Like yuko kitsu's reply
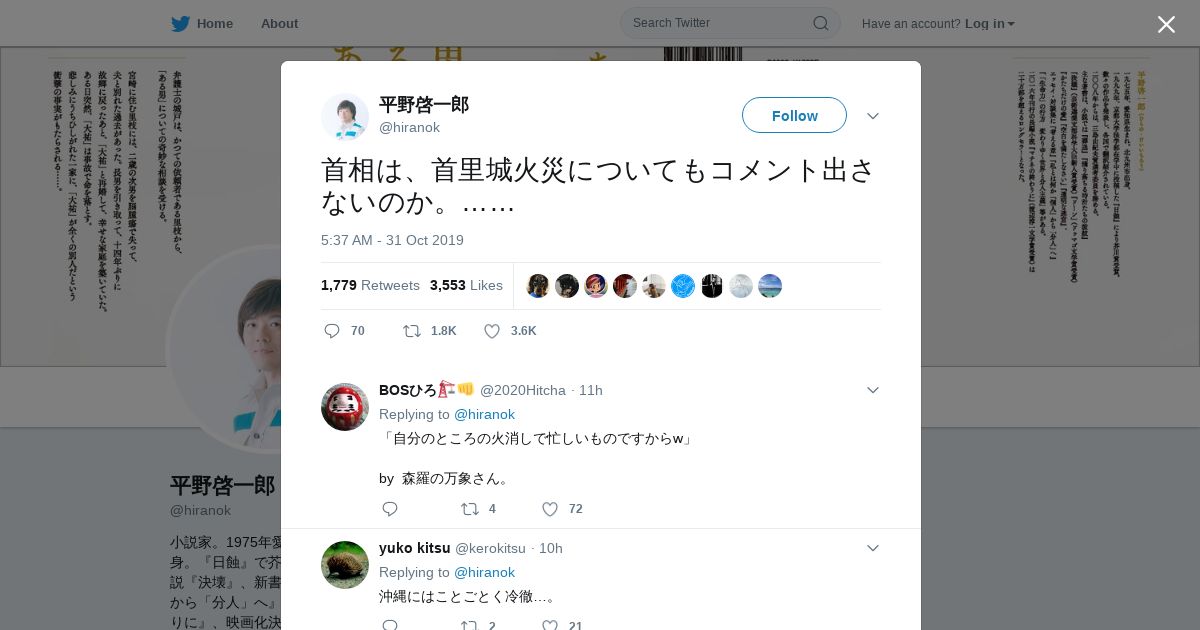1200x630 pixels. coord(550,625)
